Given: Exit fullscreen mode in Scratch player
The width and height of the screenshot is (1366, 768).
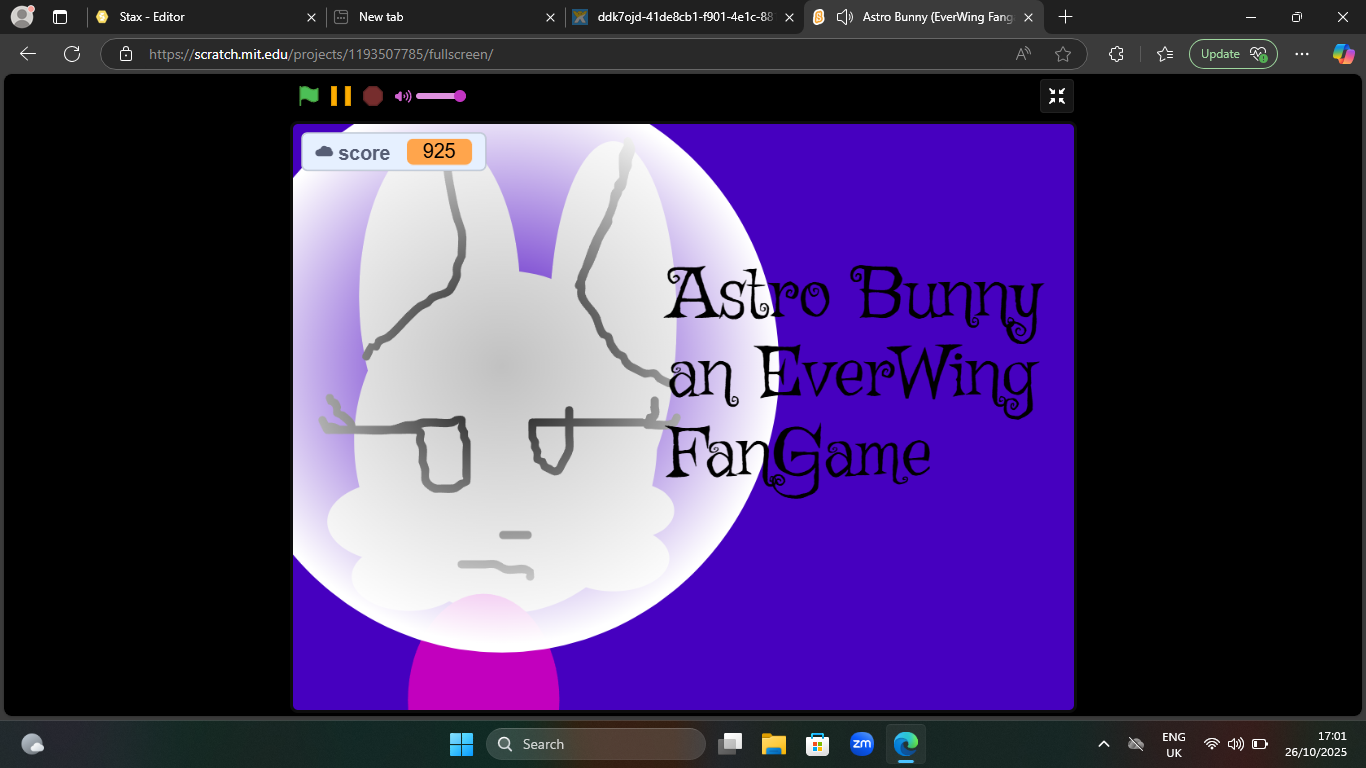Looking at the screenshot, I should point(1057,96).
